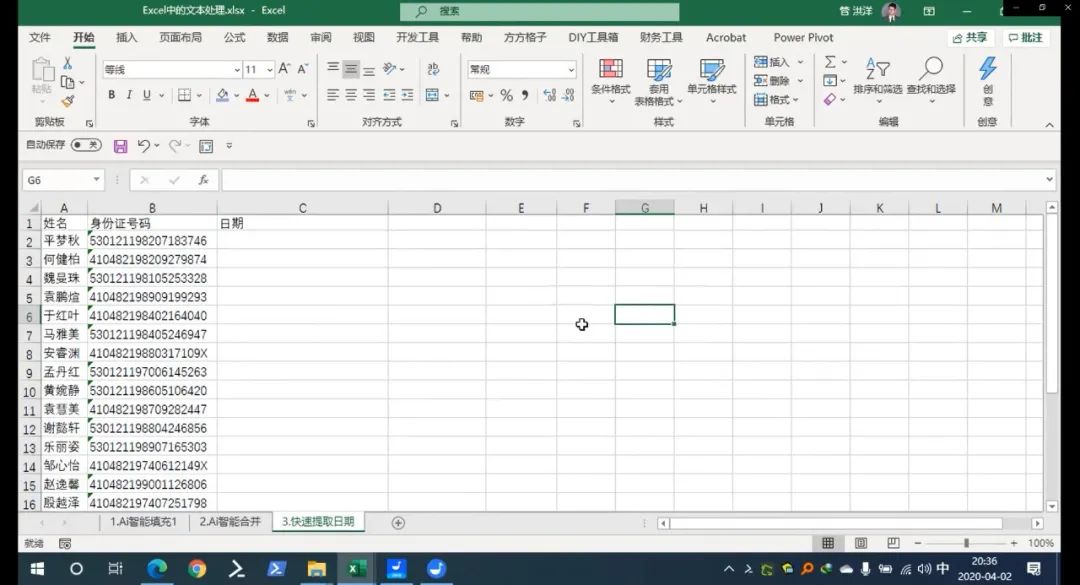Viewport: 1080px width, 585px height.
Task: Decrease font size with smaller A icon
Action: [x=302, y=69]
